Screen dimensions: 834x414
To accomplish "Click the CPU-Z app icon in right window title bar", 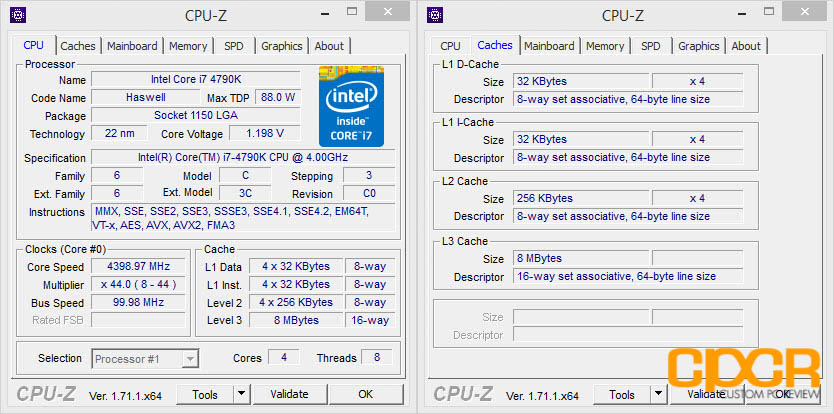I will (435, 14).
